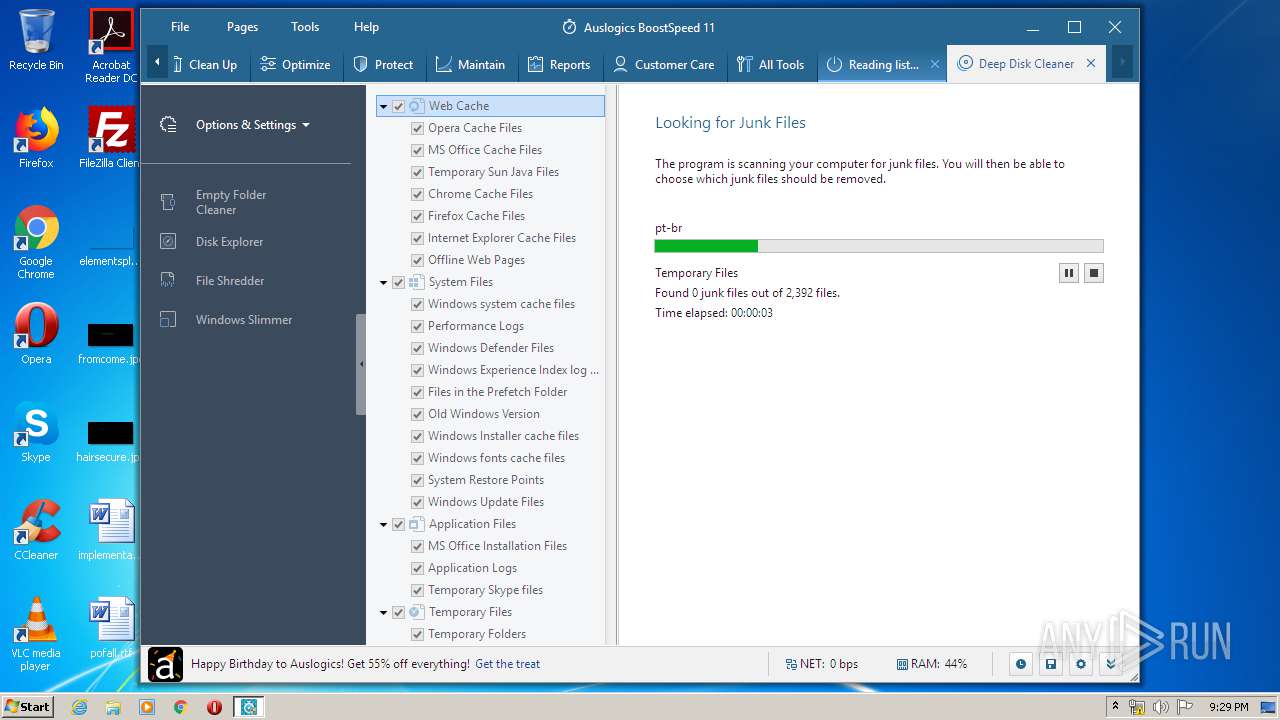Click the double-down arrows status bar icon
This screenshot has width=1280, height=720.
(1110, 664)
